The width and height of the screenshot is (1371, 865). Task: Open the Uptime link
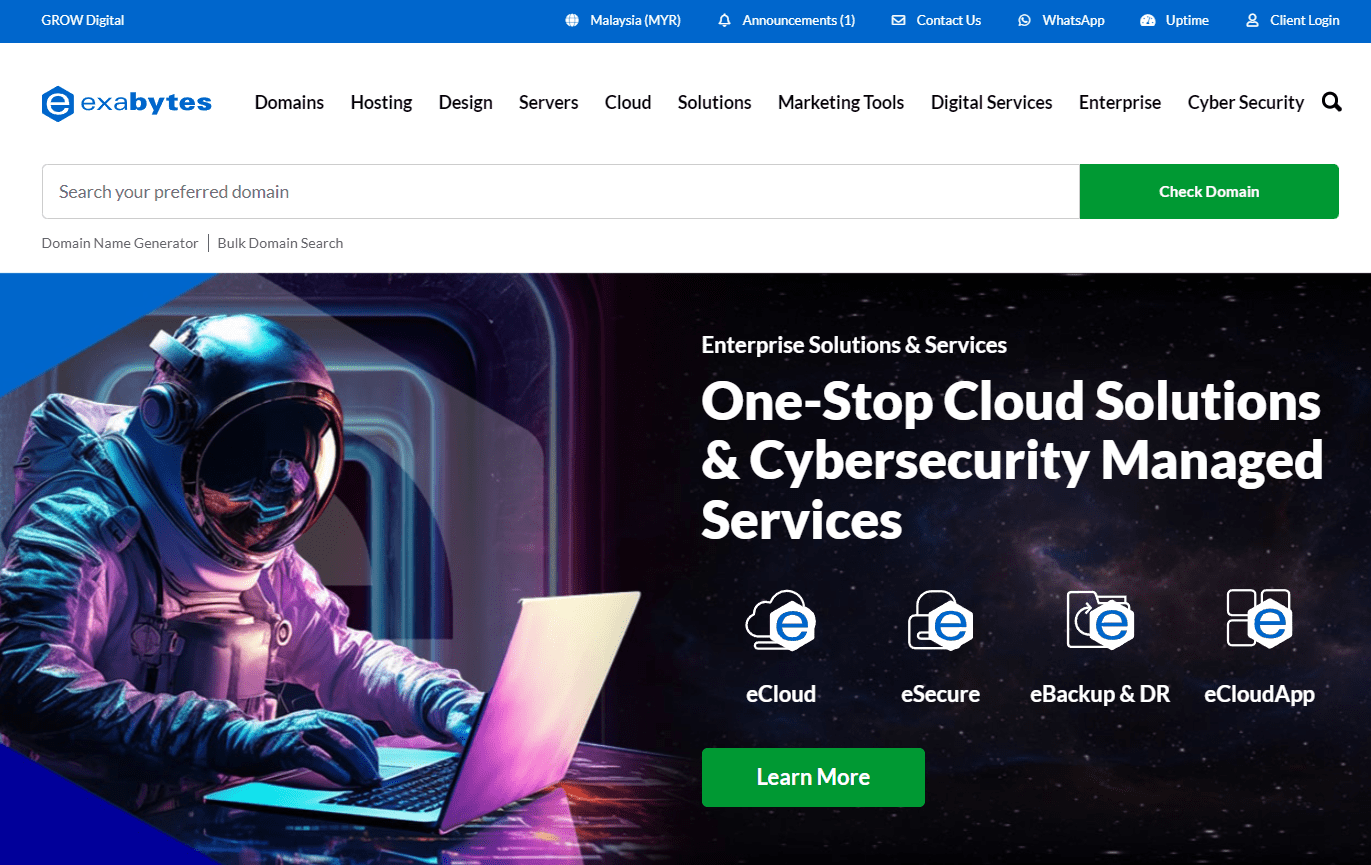(1187, 20)
